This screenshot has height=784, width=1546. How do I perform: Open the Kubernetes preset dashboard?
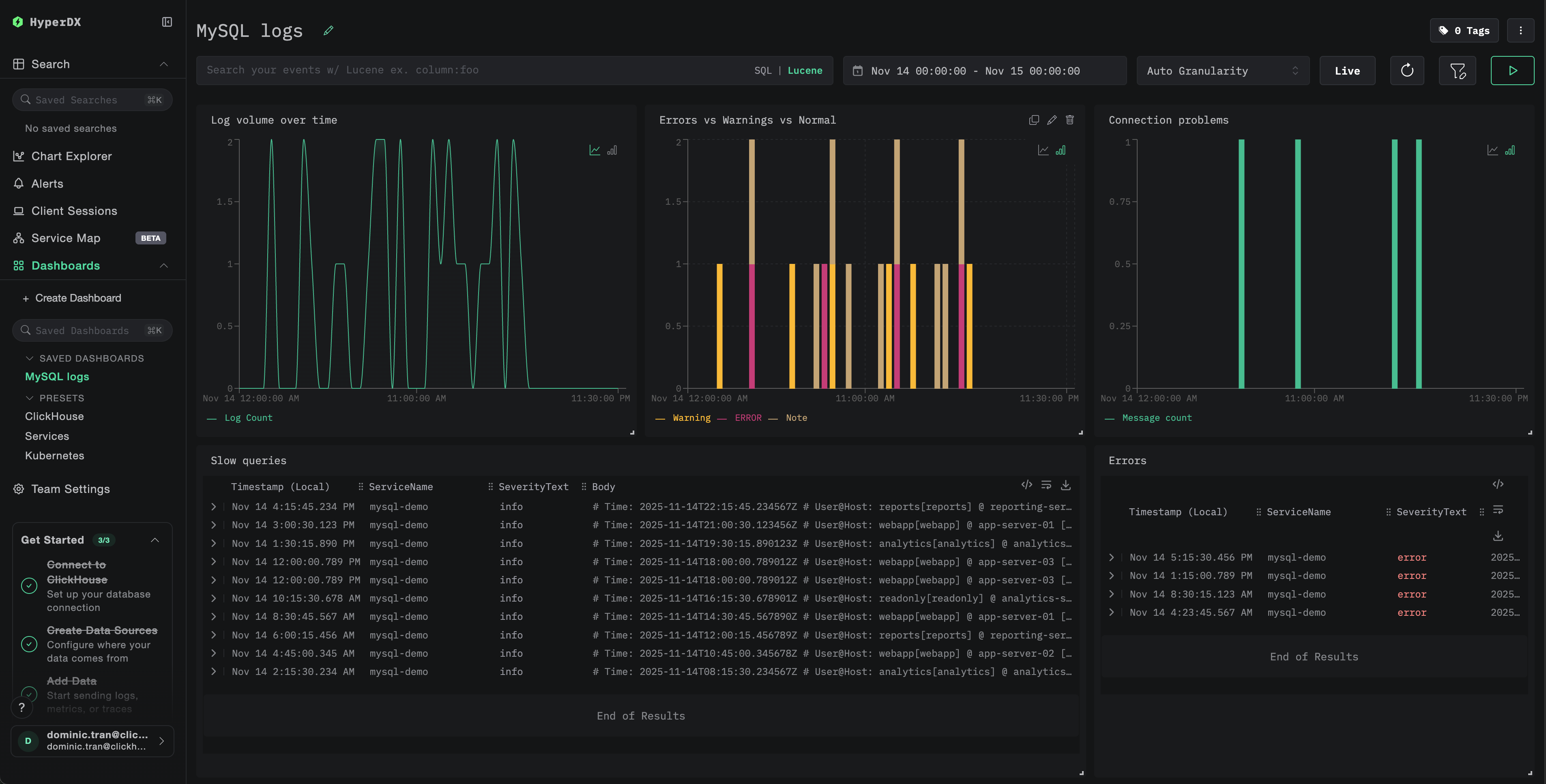coord(55,456)
